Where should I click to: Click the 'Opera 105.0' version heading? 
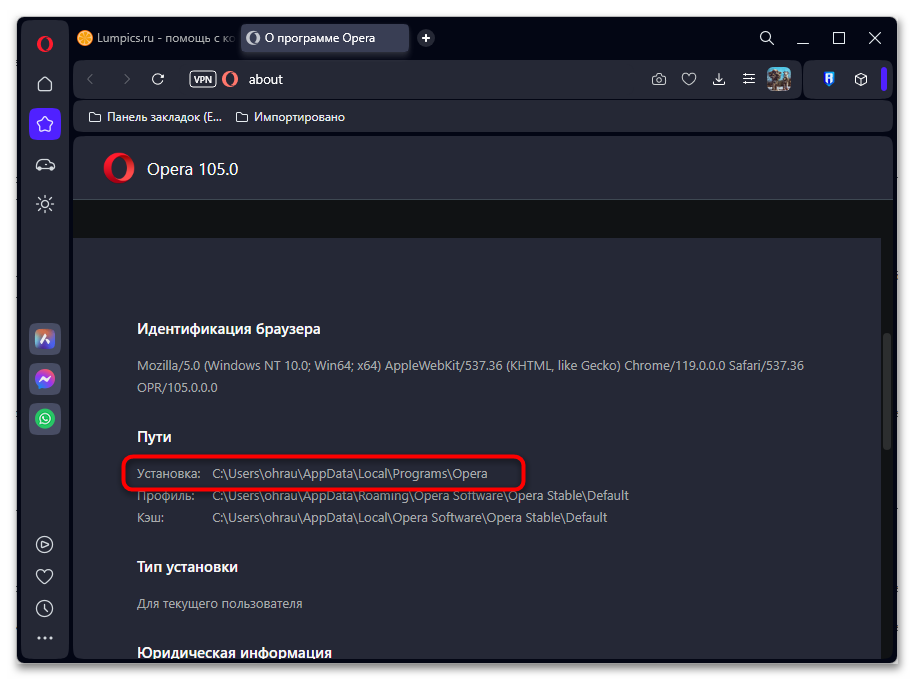192,169
